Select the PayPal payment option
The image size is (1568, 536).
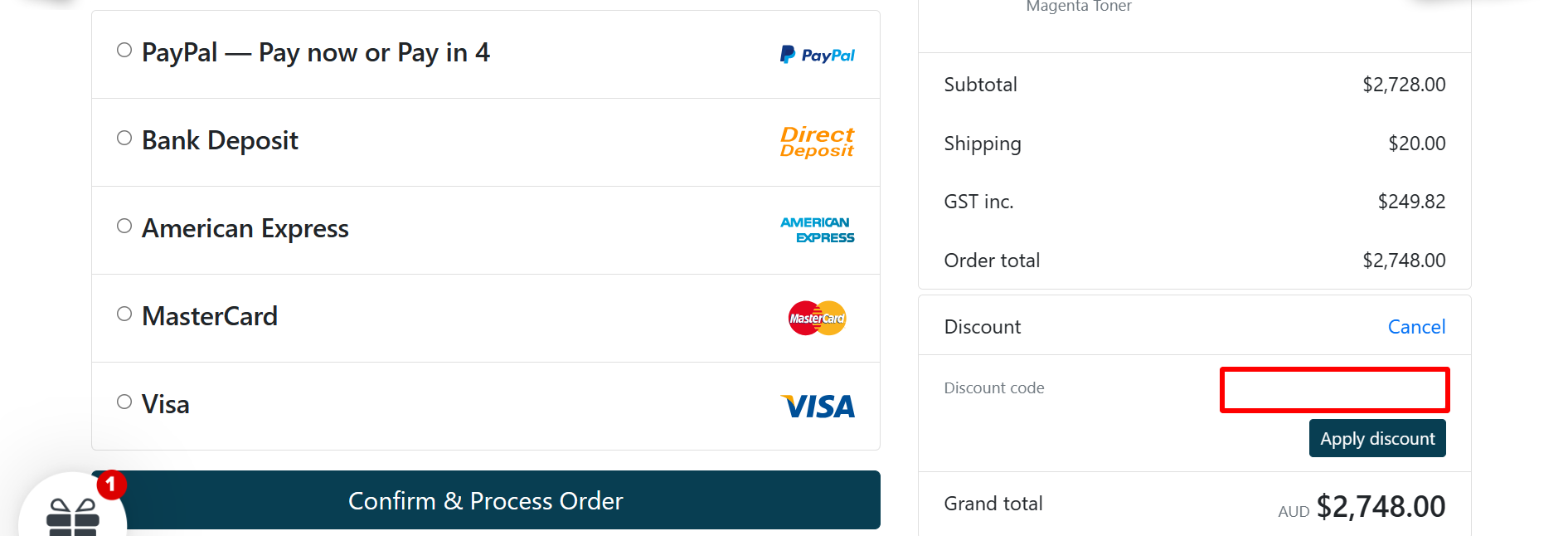(124, 50)
